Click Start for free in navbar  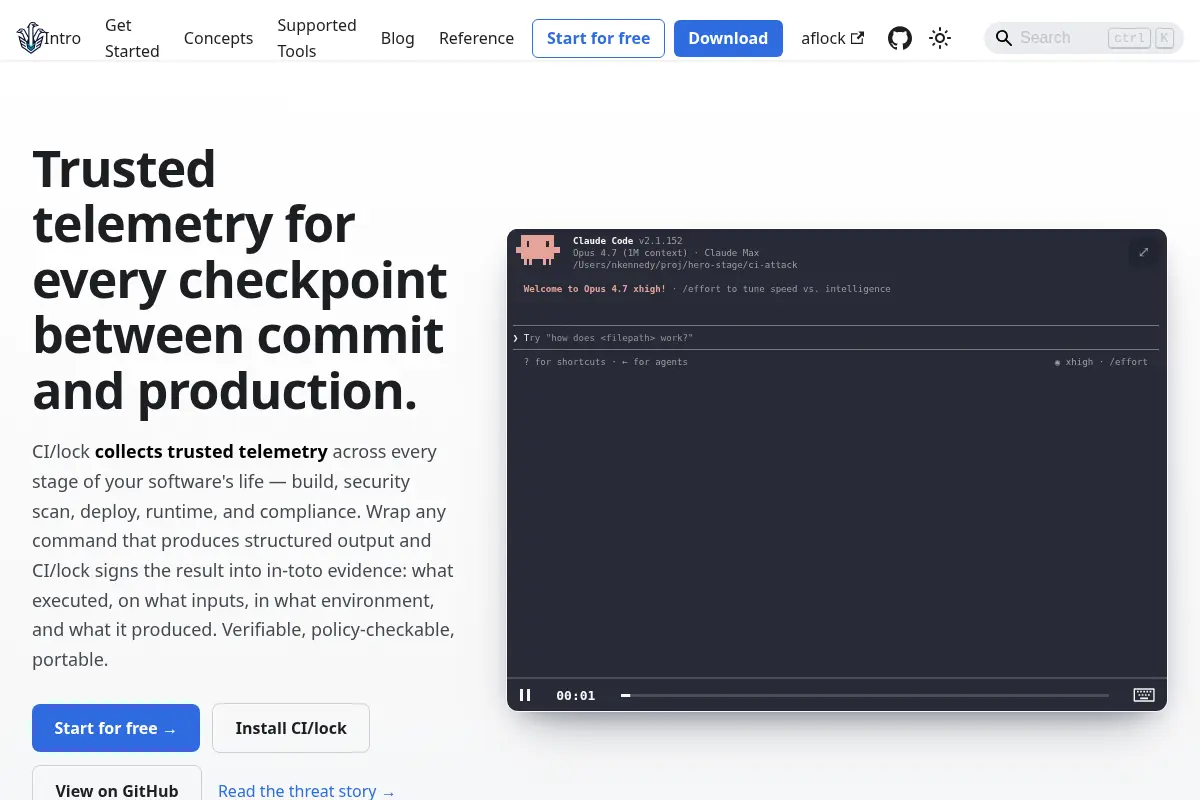pos(598,38)
